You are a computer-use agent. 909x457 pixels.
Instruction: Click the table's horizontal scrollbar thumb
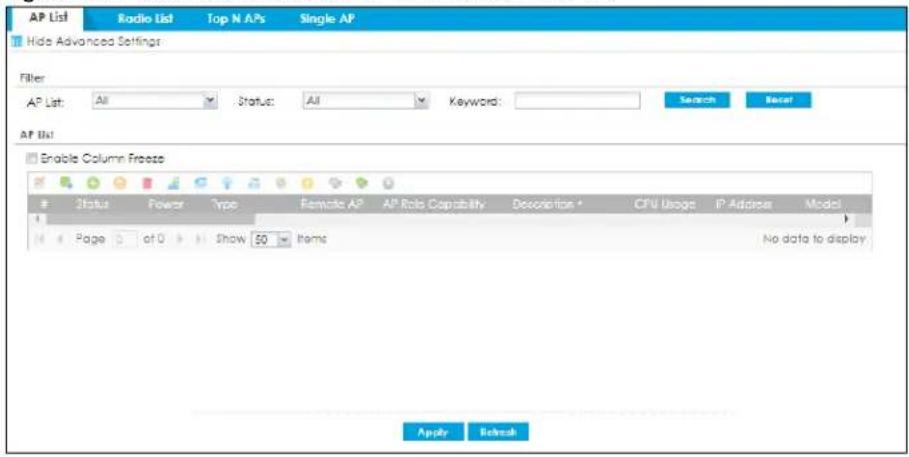coord(150,219)
